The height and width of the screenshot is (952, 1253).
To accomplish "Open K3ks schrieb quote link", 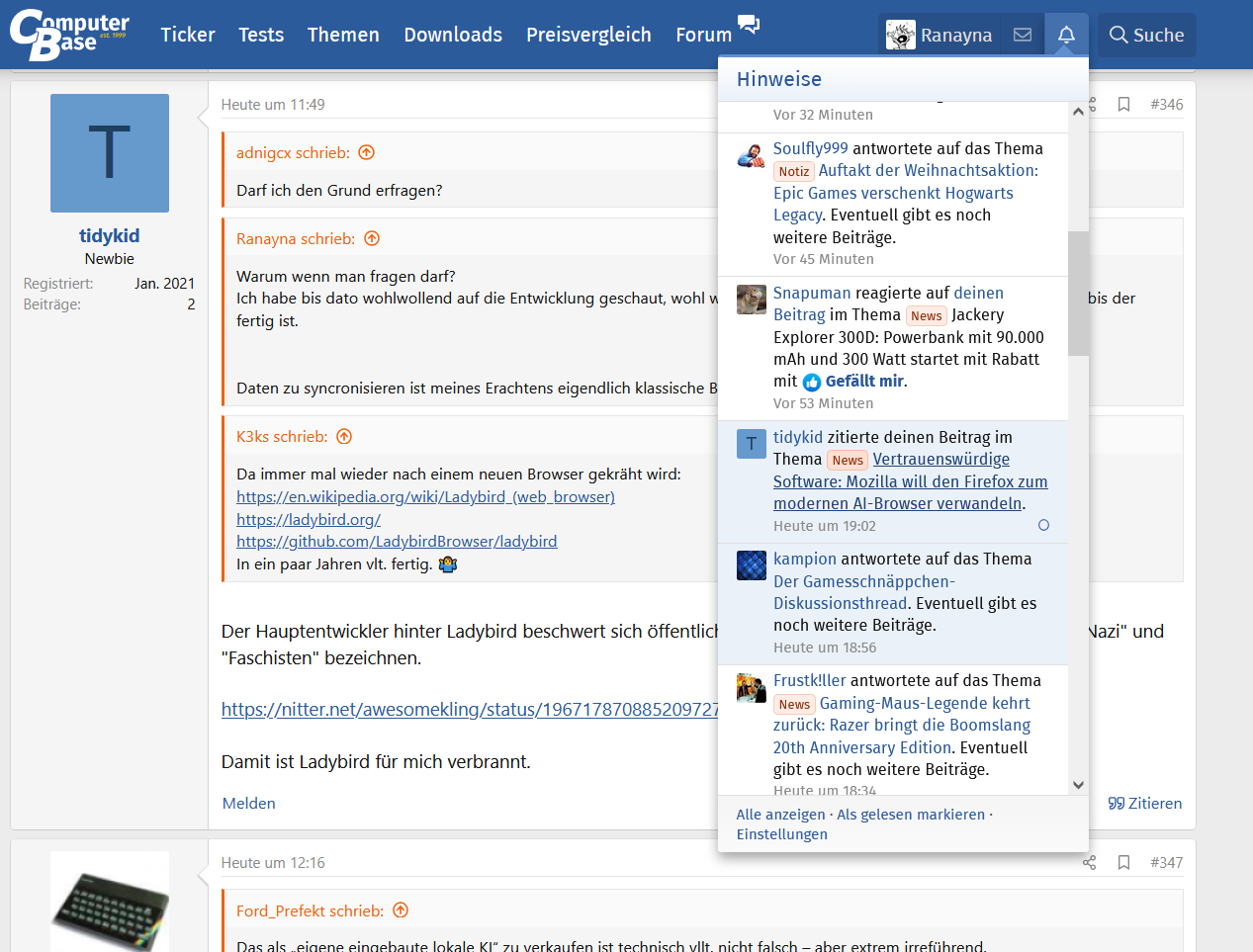I will tap(282, 436).
